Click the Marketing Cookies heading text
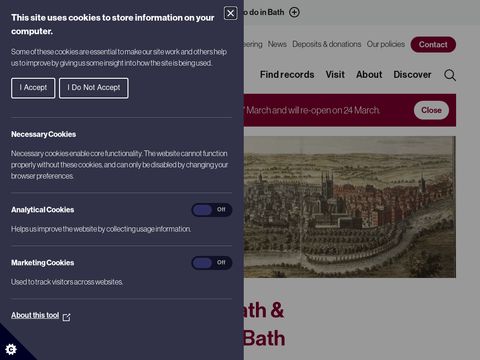This screenshot has height=360, width=480. (x=43, y=263)
